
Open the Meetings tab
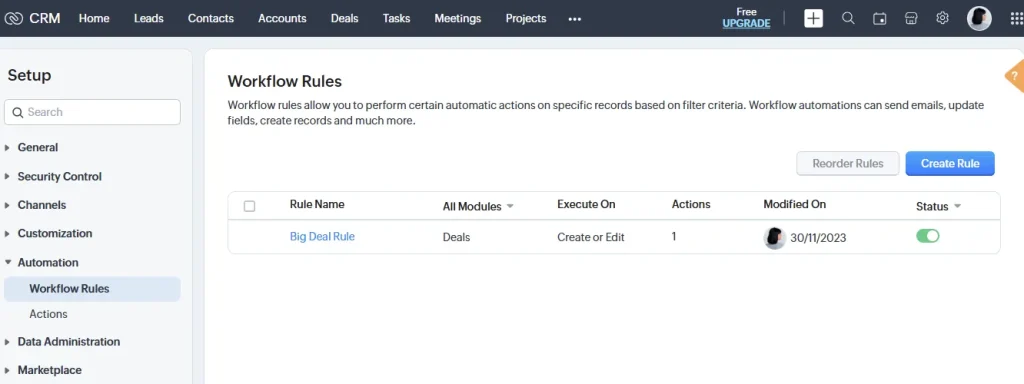click(458, 18)
